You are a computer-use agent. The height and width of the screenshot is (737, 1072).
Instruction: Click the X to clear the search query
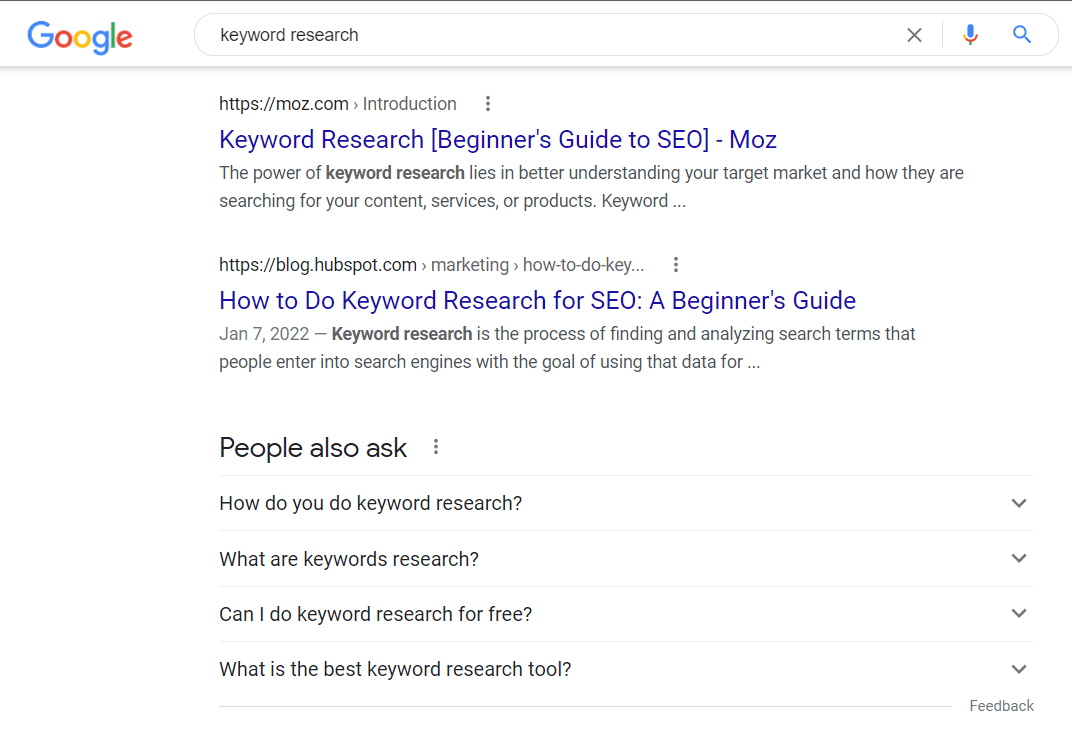pyautogui.click(x=914, y=34)
